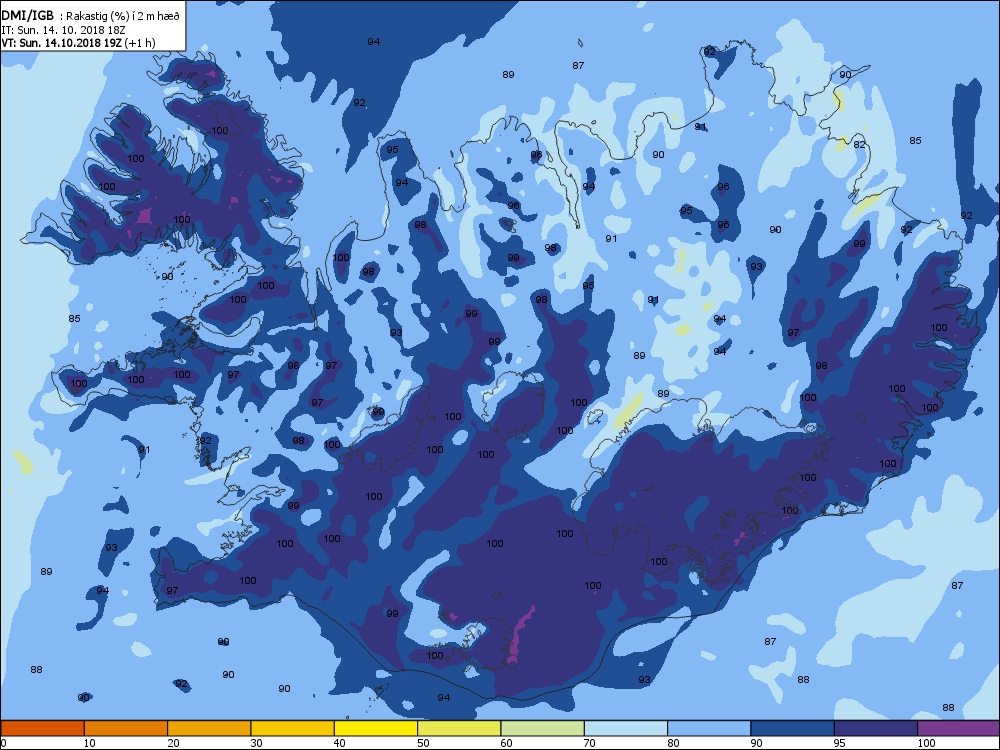Click the 'VT: Sun. 14.10.2018 19Z (+1 h)' line

(78, 43)
